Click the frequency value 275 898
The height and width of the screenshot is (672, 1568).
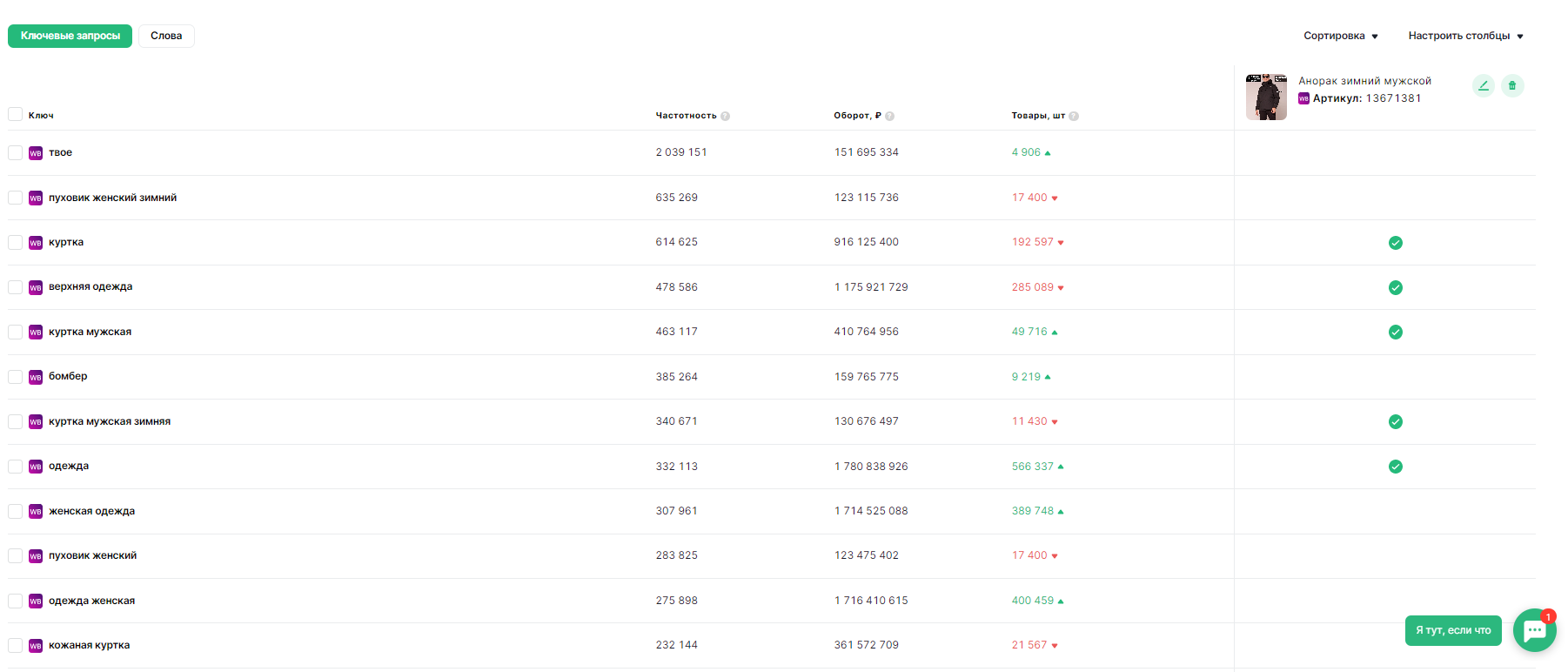pos(676,601)
